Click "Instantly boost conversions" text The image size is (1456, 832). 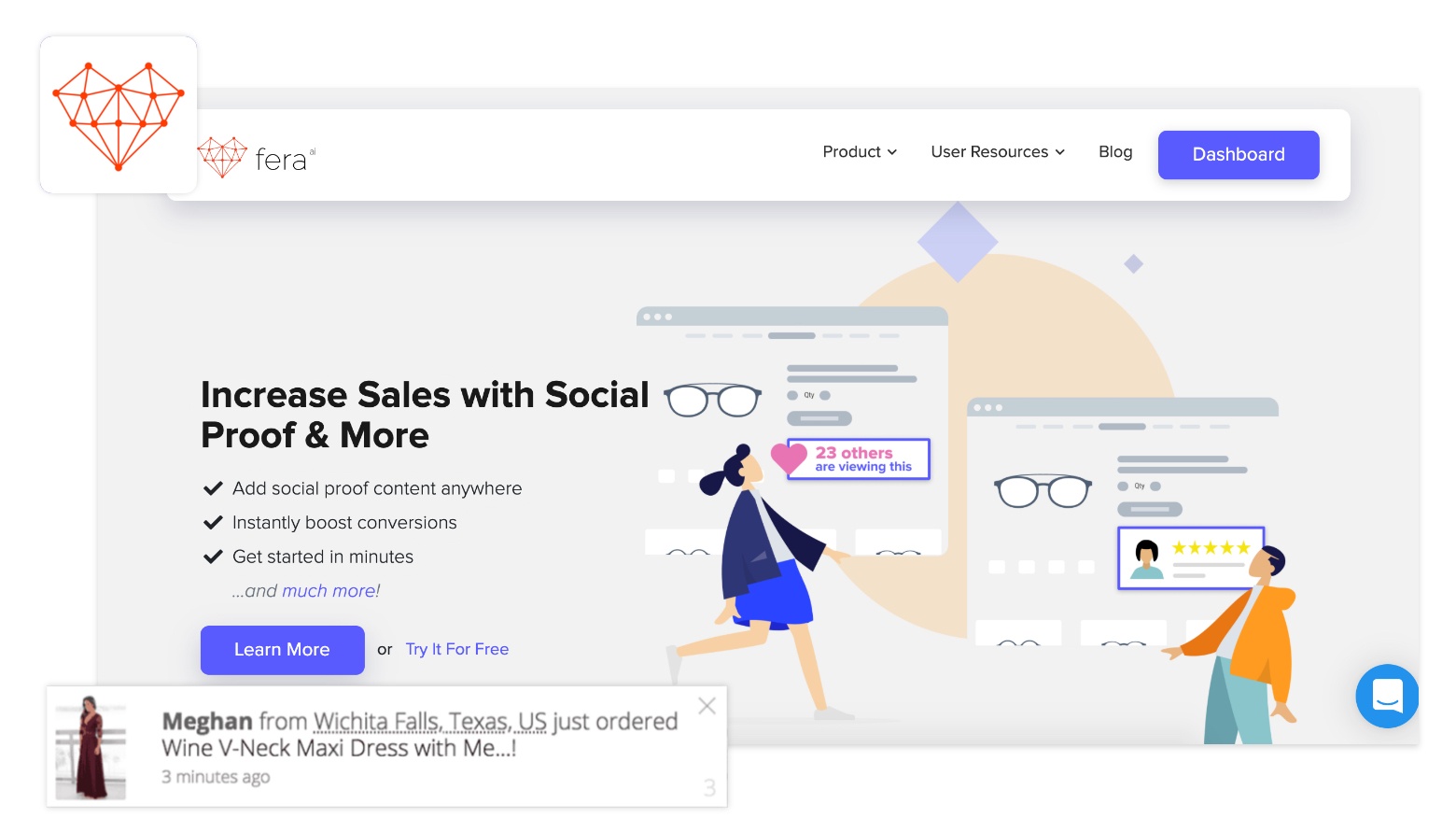(x=344, y=523)
